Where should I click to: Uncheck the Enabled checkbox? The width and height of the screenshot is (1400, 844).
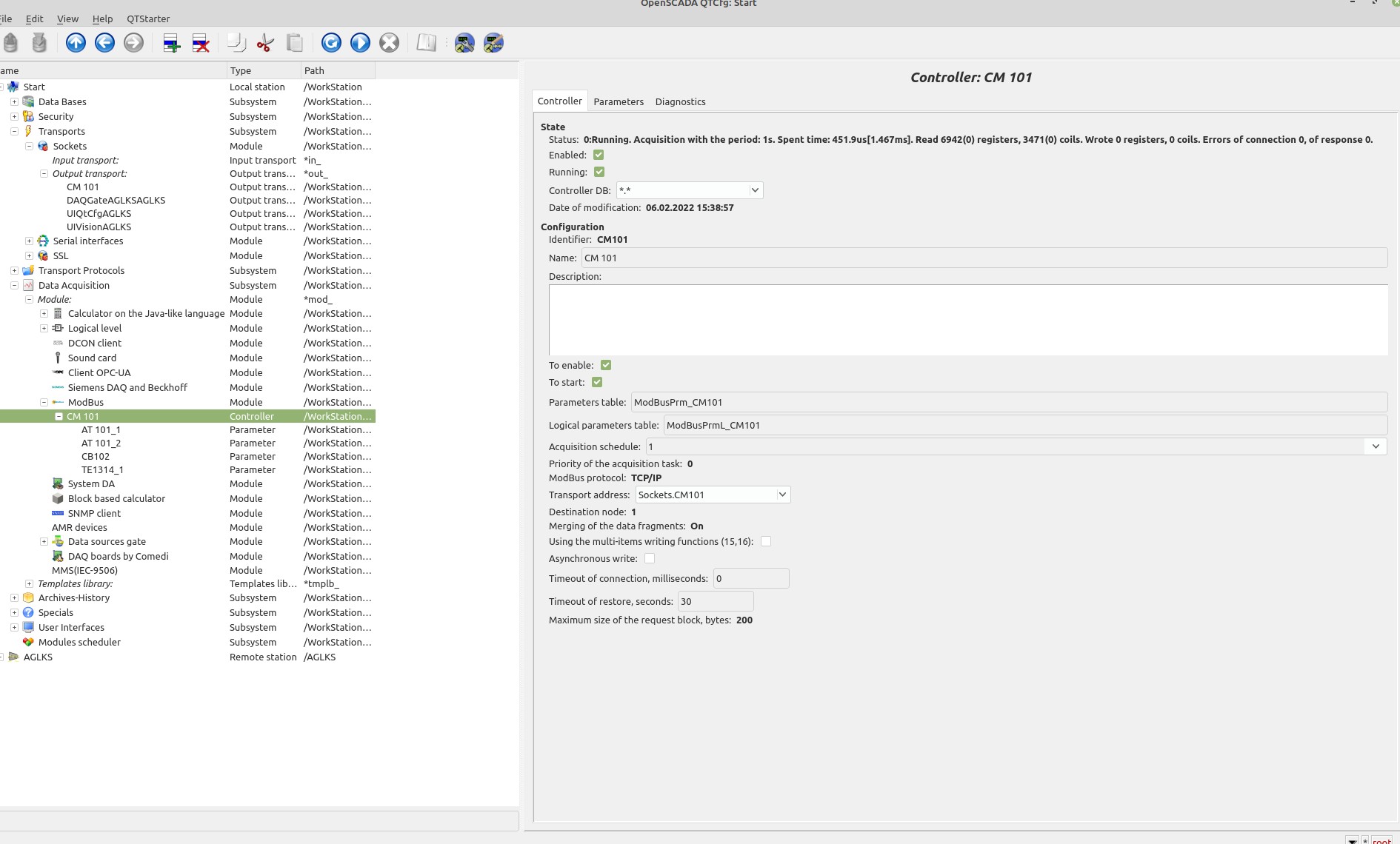click(599, 155)
